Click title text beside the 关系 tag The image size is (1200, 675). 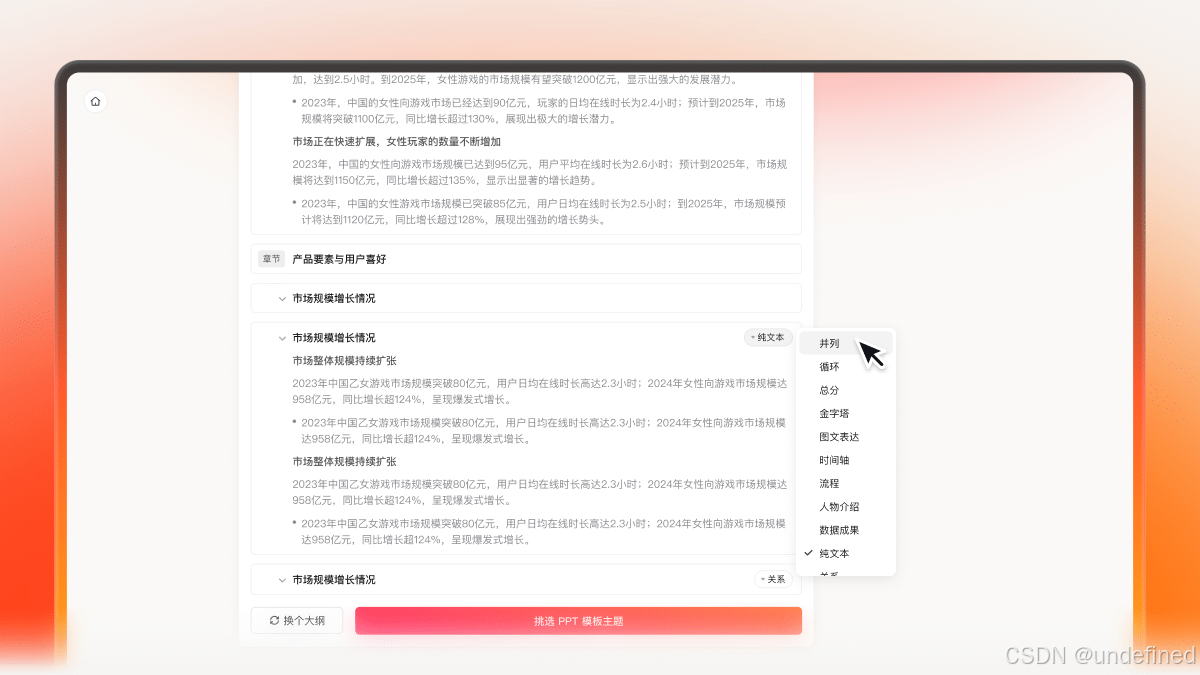(334, 580)
